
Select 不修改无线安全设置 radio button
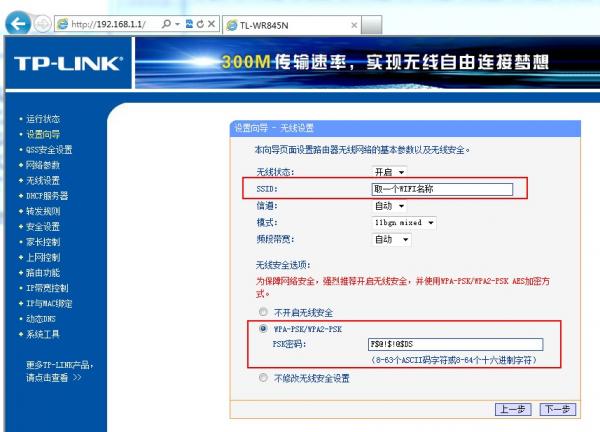[x=263, y=378]
